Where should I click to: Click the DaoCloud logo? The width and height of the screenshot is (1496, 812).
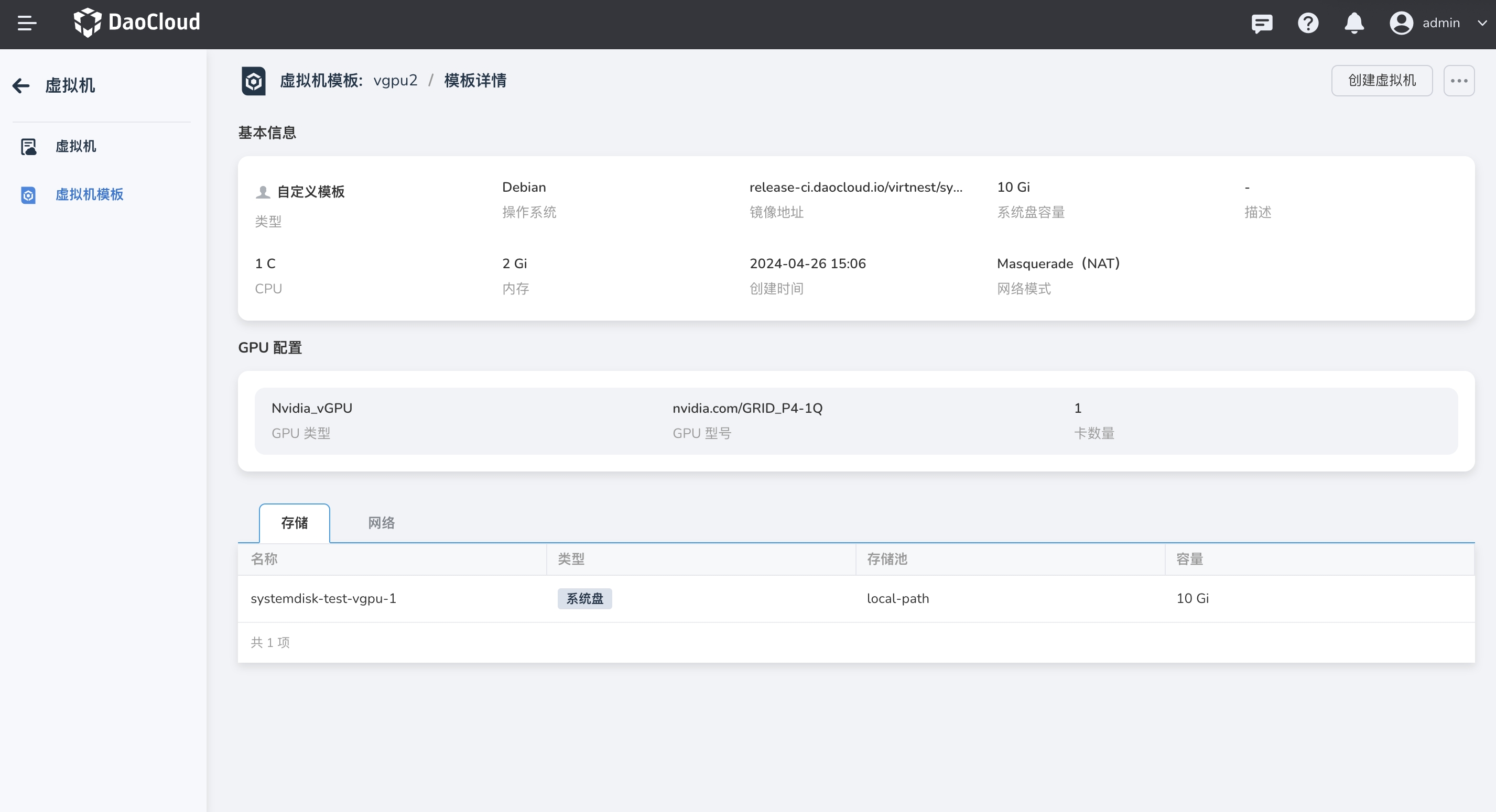pos(137,23)
